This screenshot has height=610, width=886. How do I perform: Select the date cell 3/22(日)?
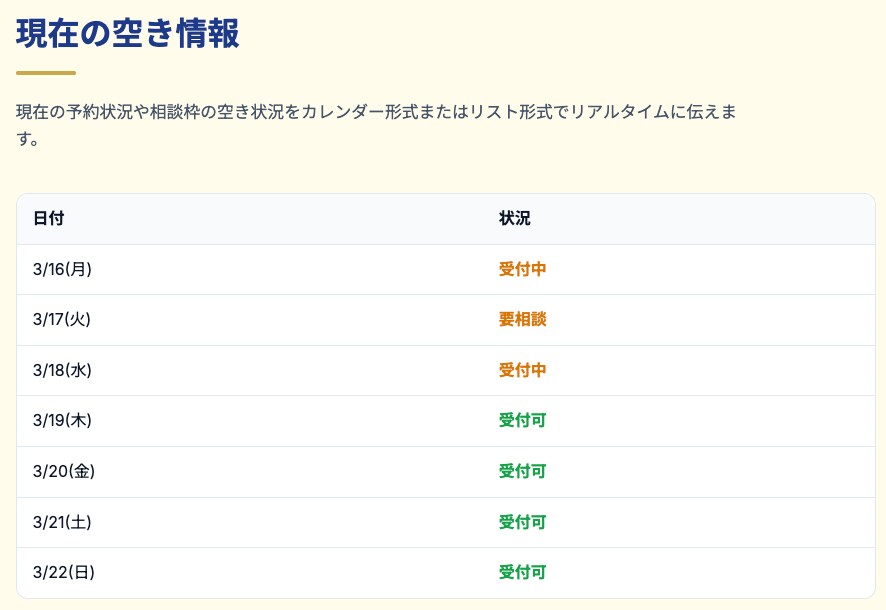click(x=64, y=573)
